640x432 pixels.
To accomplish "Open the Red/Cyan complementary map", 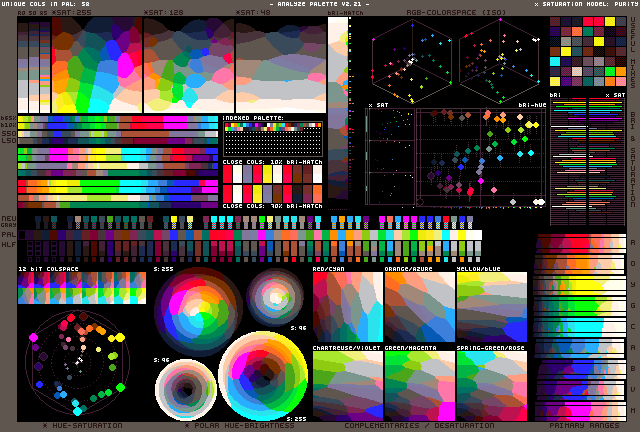I will click(346, 307).
